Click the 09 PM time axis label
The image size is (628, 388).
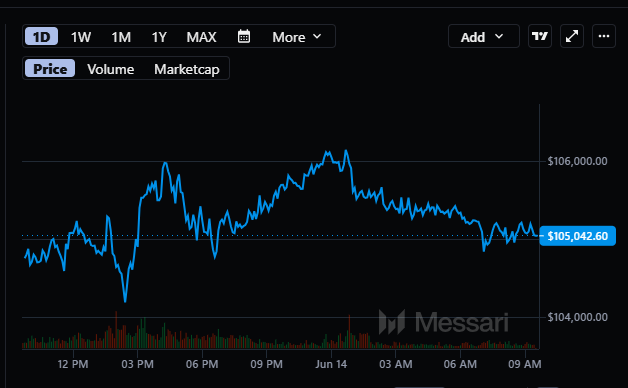[266, 364]
